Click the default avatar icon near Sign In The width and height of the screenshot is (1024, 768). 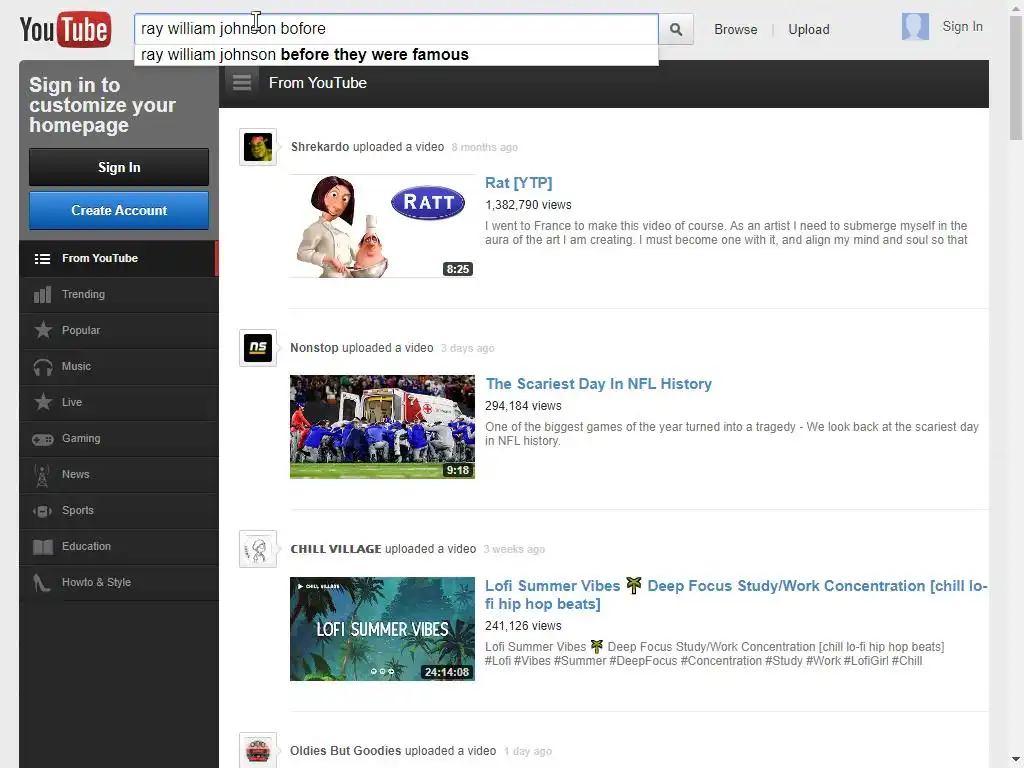coord(915,27)
